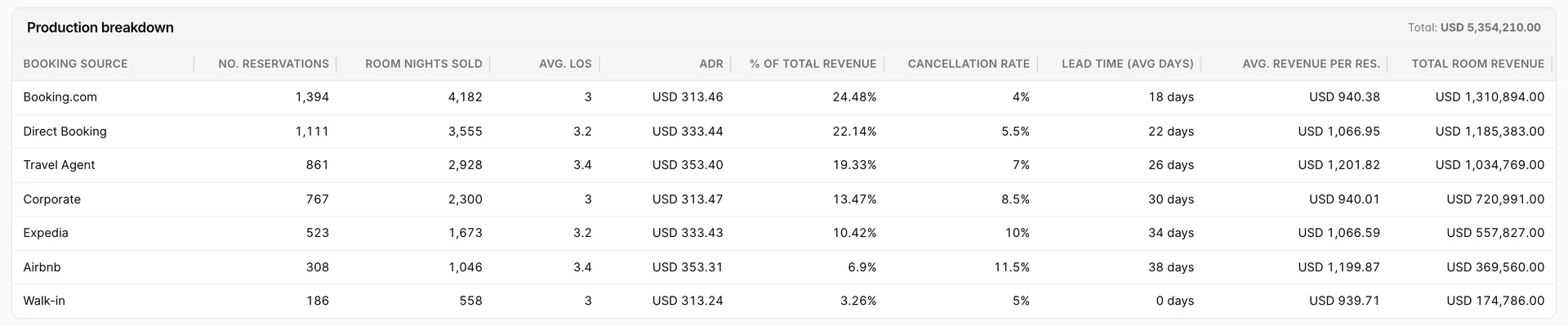Click revenue share 10.42%

tap(854, 233)
